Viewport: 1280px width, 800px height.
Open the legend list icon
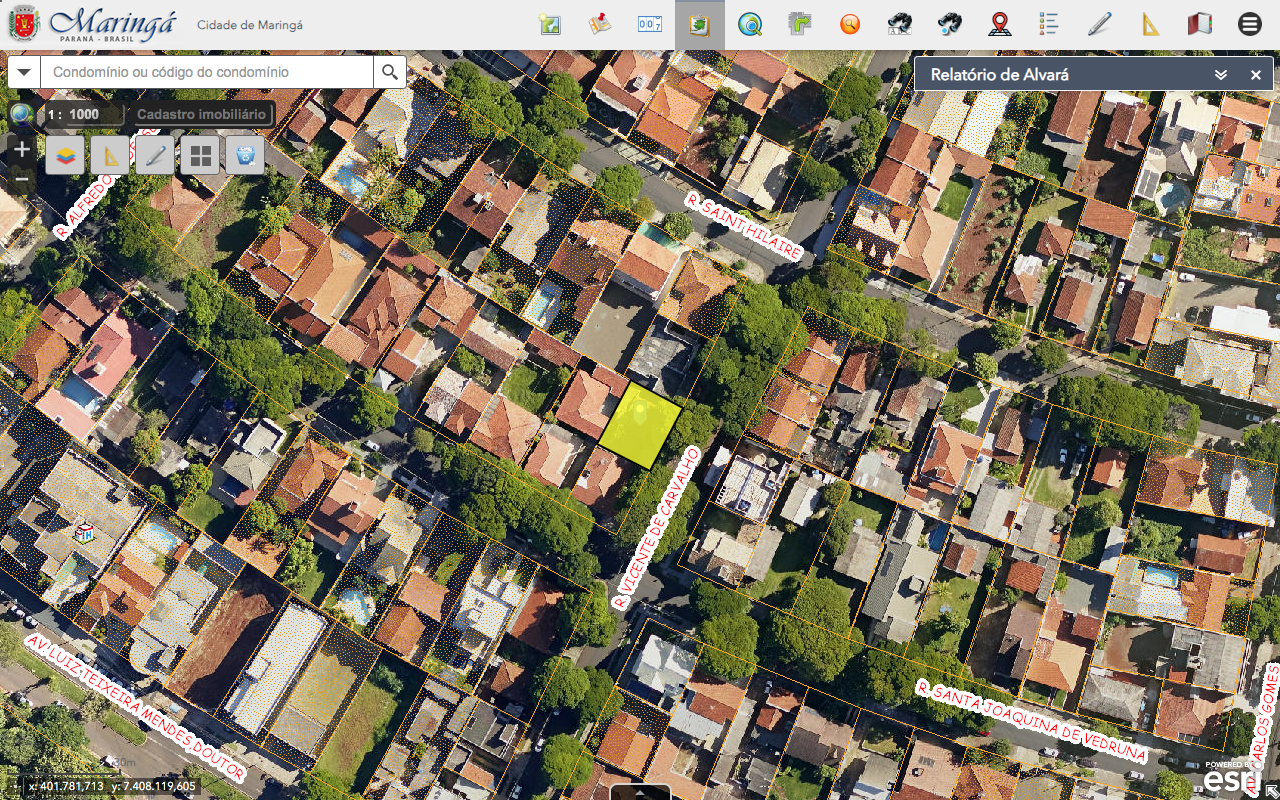coord(1050,24)
